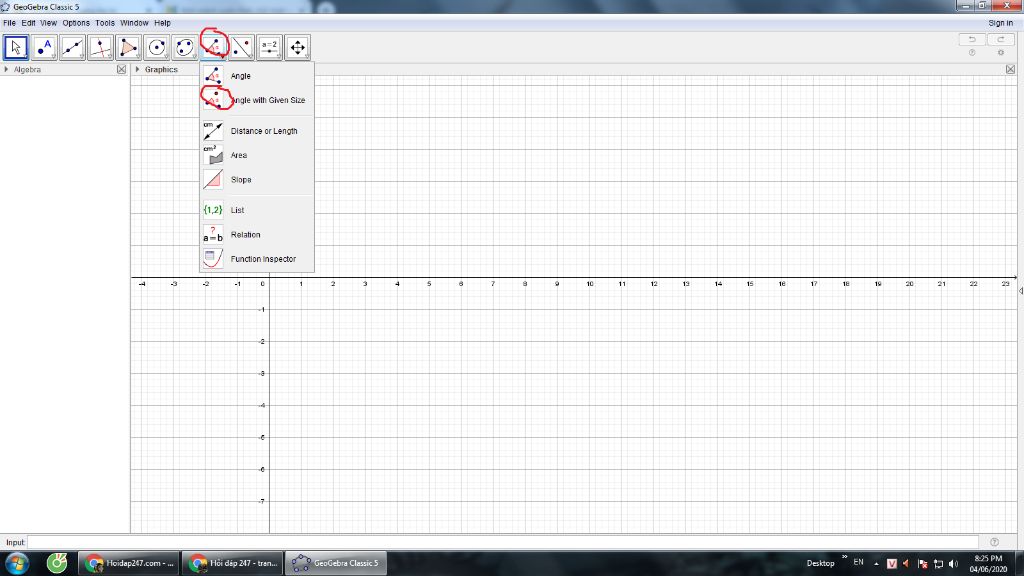Click the Redo arrow button
Screen dimensions: 1024x576
click(x=1000, y=40)
